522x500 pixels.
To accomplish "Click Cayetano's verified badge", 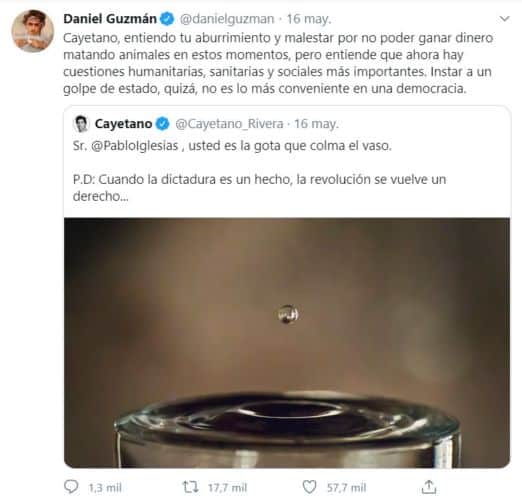I will (163, 124).
